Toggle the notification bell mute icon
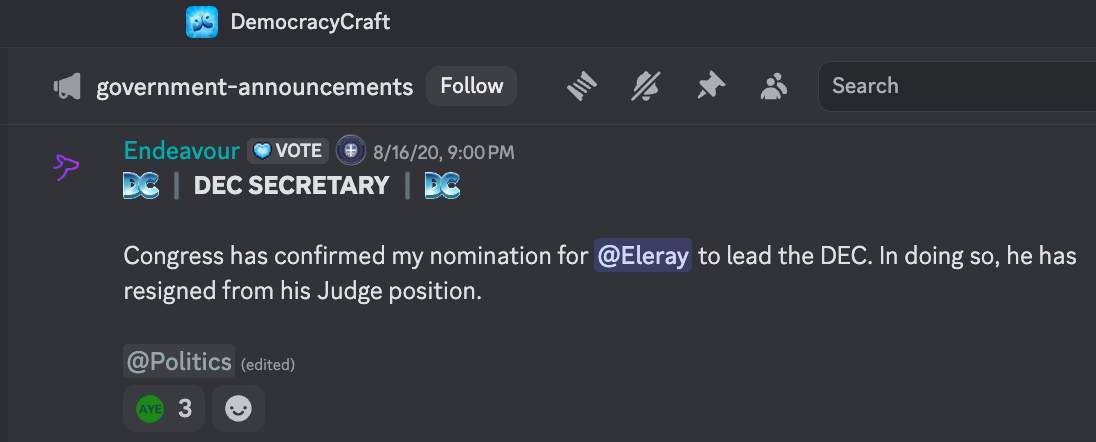The height and width of the screenshot is (442, 1096). 645,87
